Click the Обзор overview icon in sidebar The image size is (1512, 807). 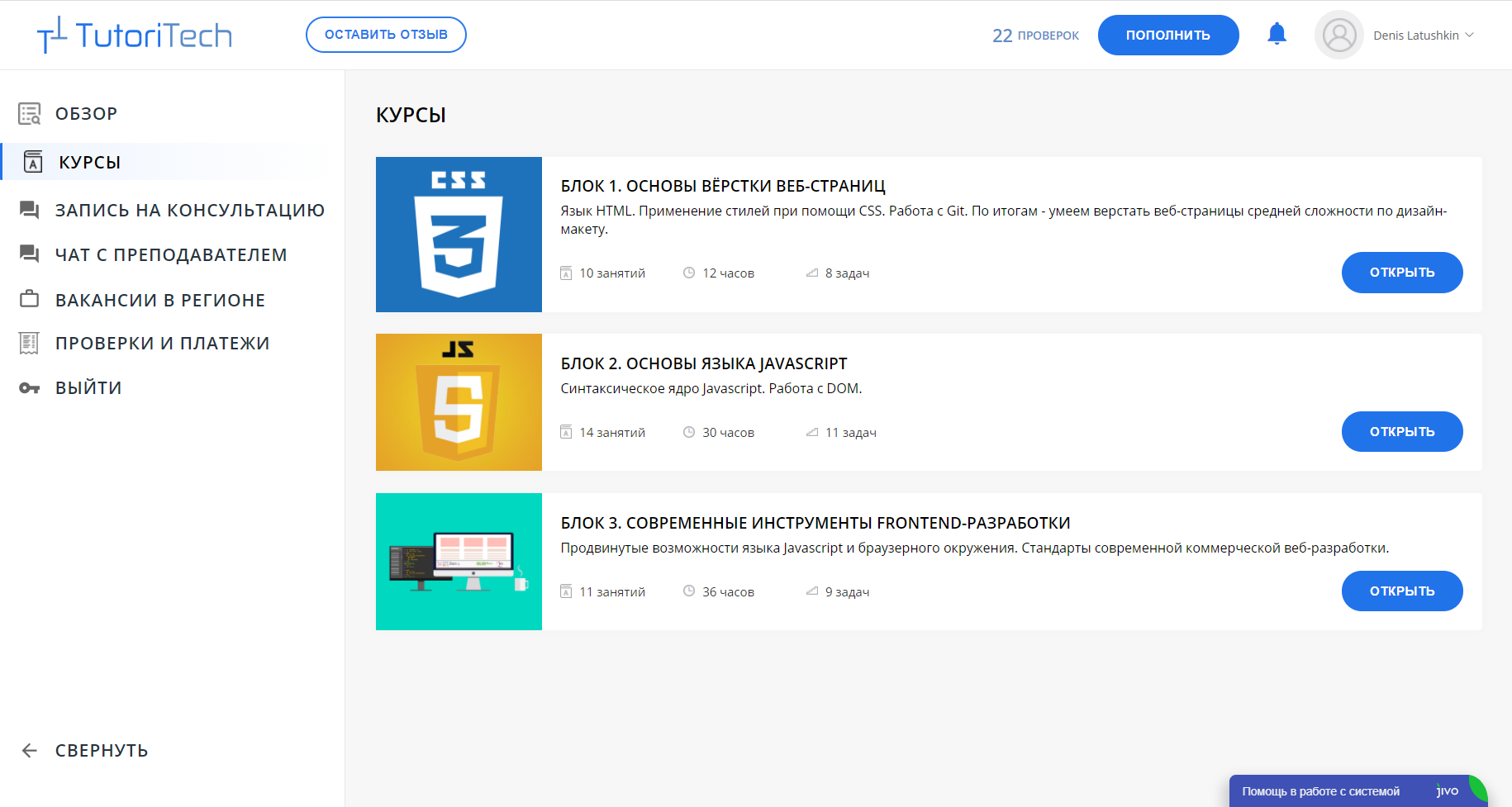pos(30,114)
